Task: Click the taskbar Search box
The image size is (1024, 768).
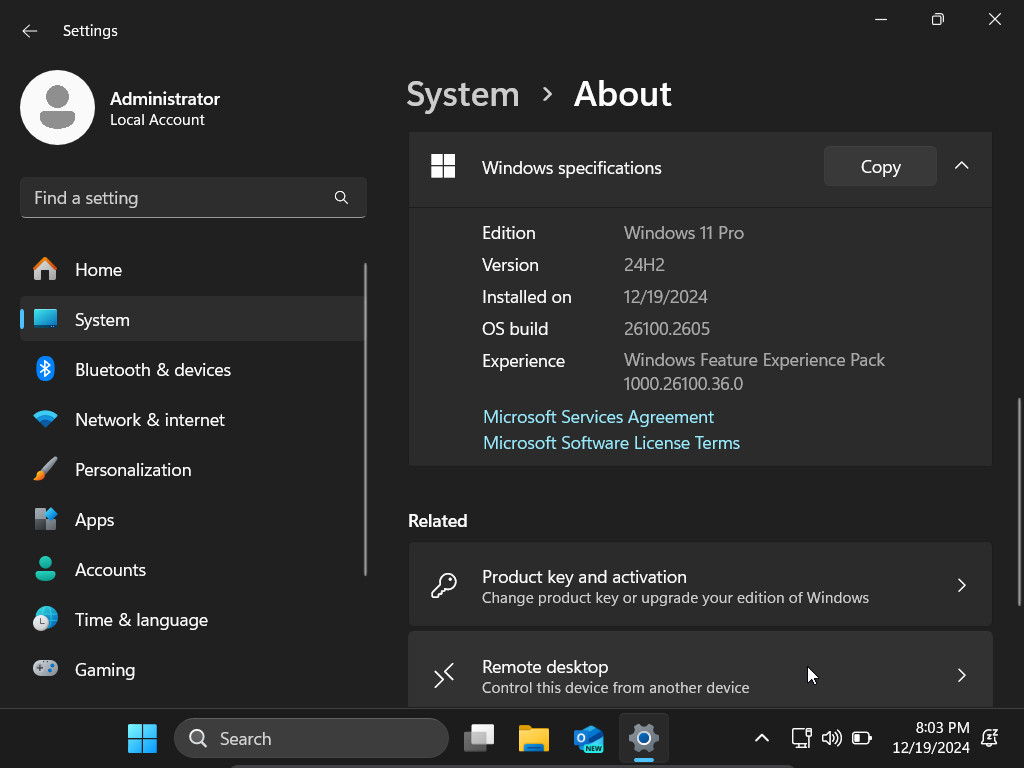Action: pos(312,739)
